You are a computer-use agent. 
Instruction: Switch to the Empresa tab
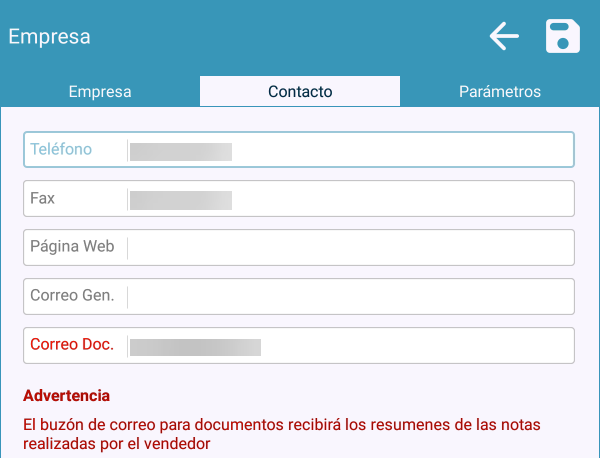pos(100,91)
